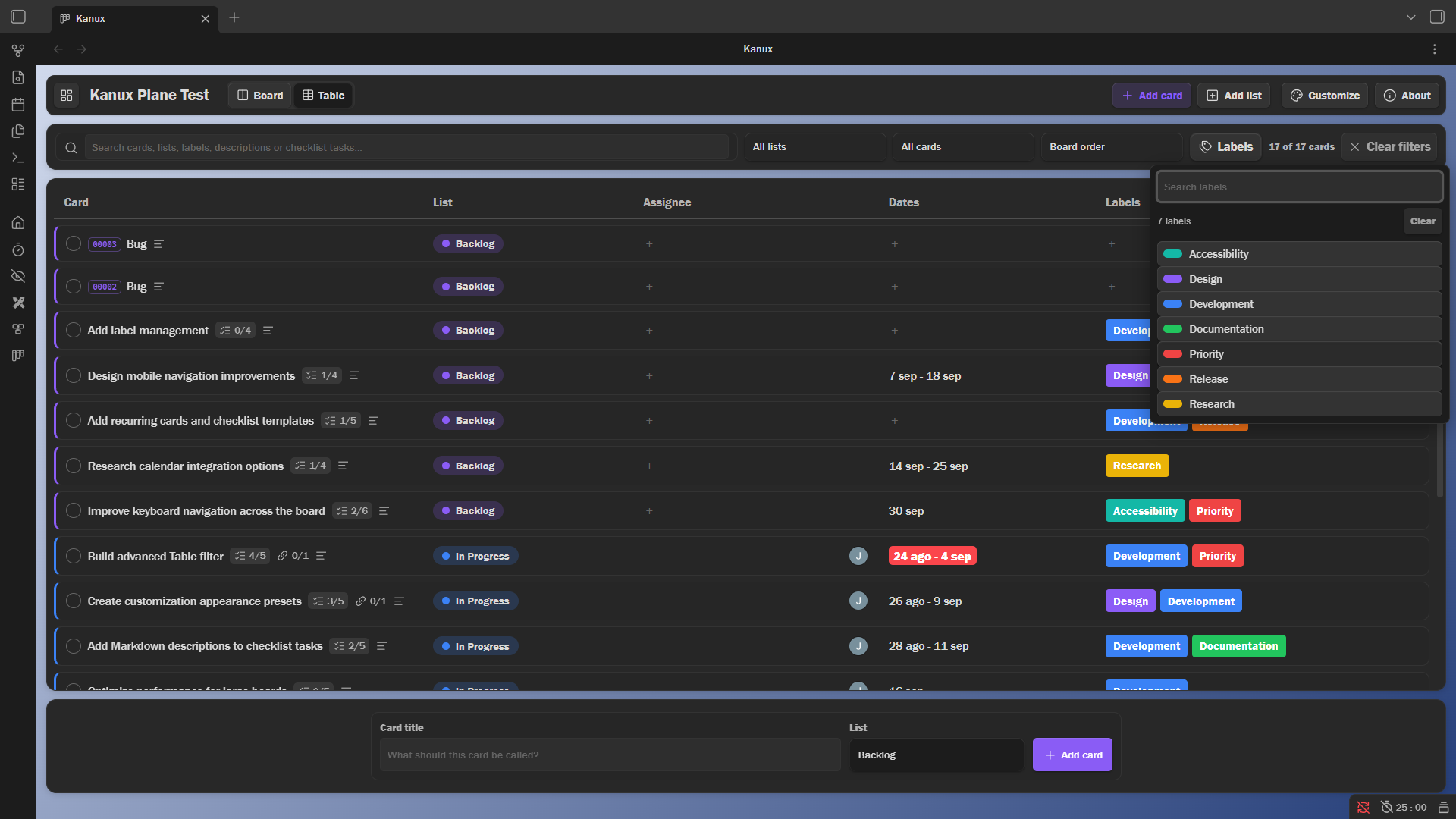Image resolution: width=1456 pixels, height=819 pixels.
Task: Open the graph view icon in left sidebar
Action: point(18,51)
